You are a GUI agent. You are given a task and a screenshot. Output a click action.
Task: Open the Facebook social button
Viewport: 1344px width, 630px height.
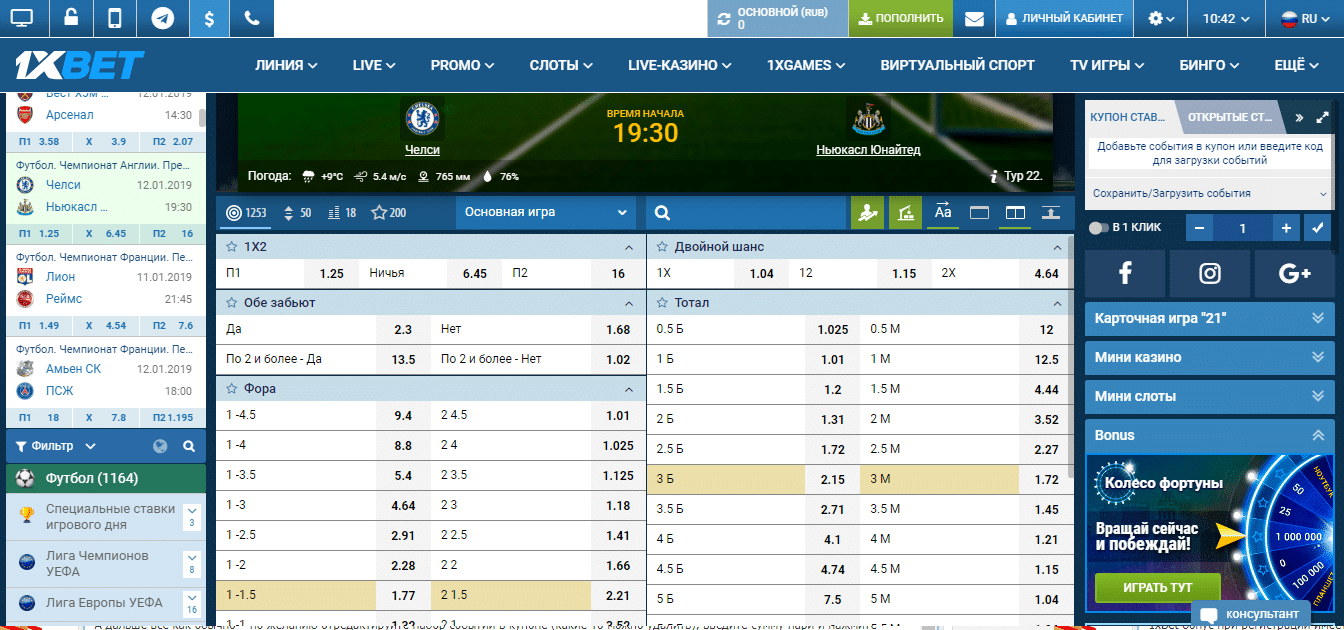click(x=1125, y=272)
